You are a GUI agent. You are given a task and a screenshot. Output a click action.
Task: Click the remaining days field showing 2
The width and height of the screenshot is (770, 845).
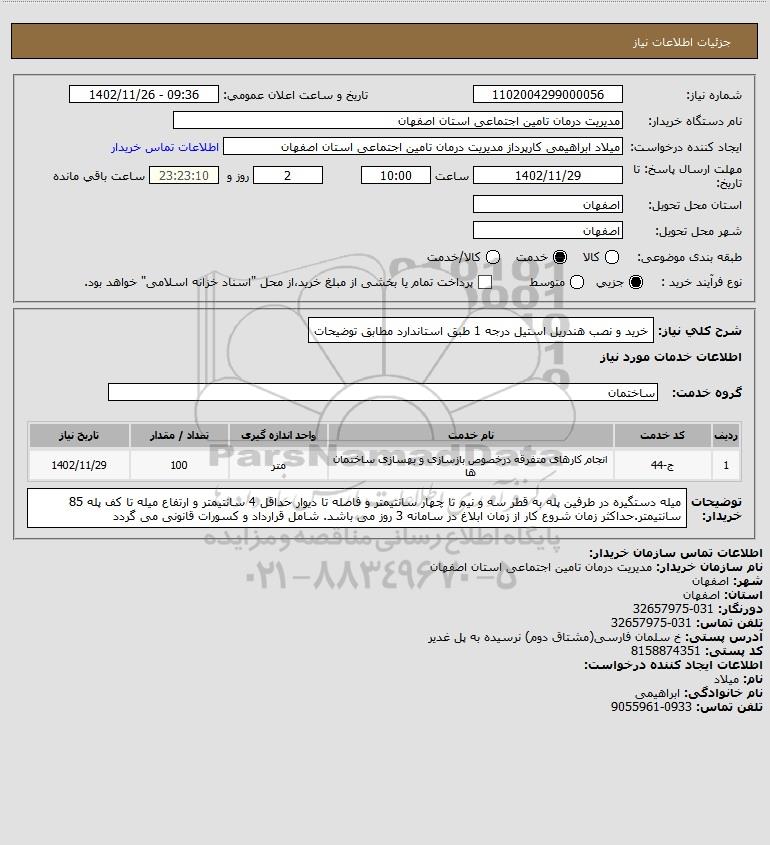click(288, 175)
